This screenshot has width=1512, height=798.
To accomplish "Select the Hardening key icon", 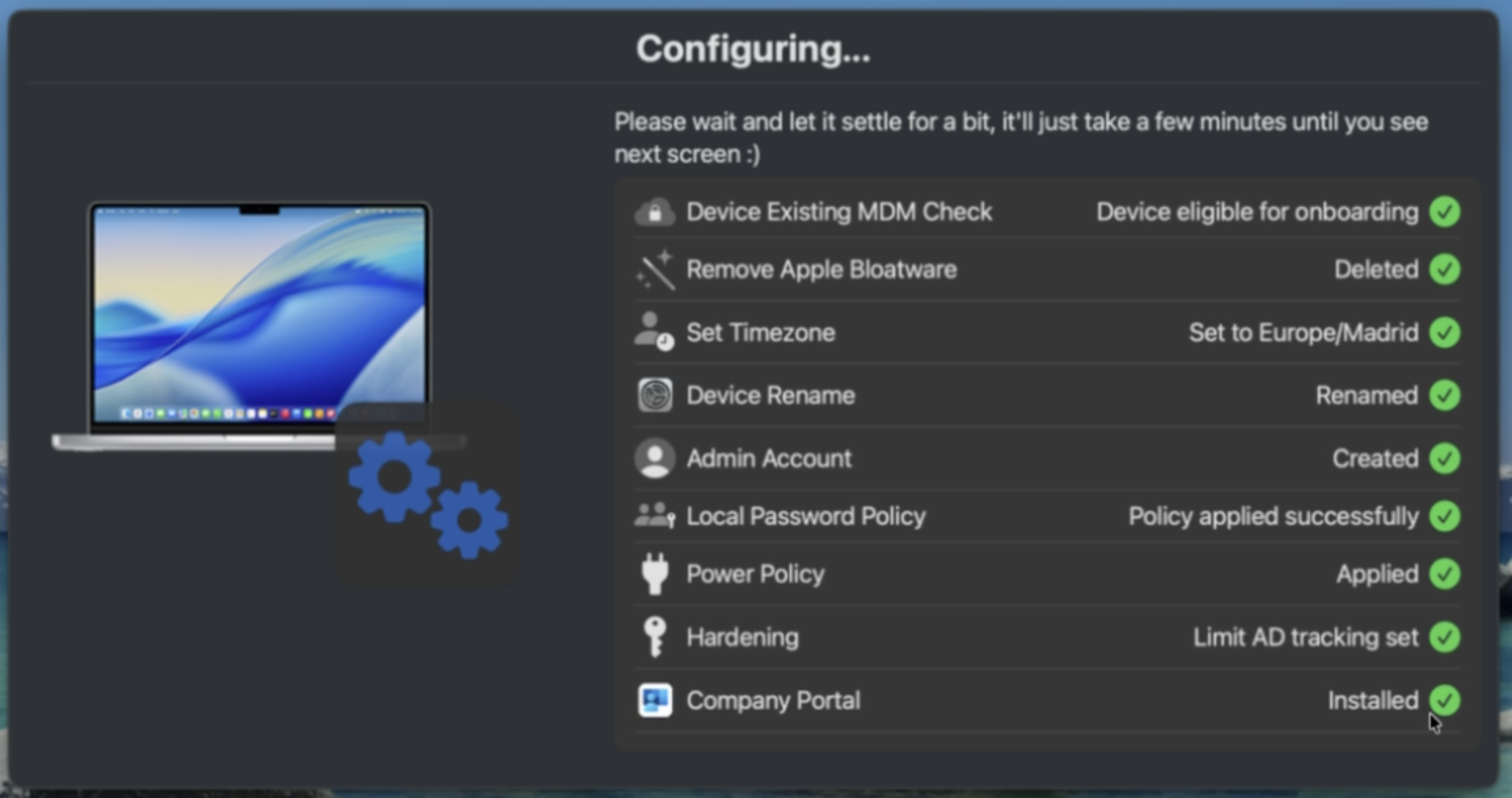I will pos(655,637).
